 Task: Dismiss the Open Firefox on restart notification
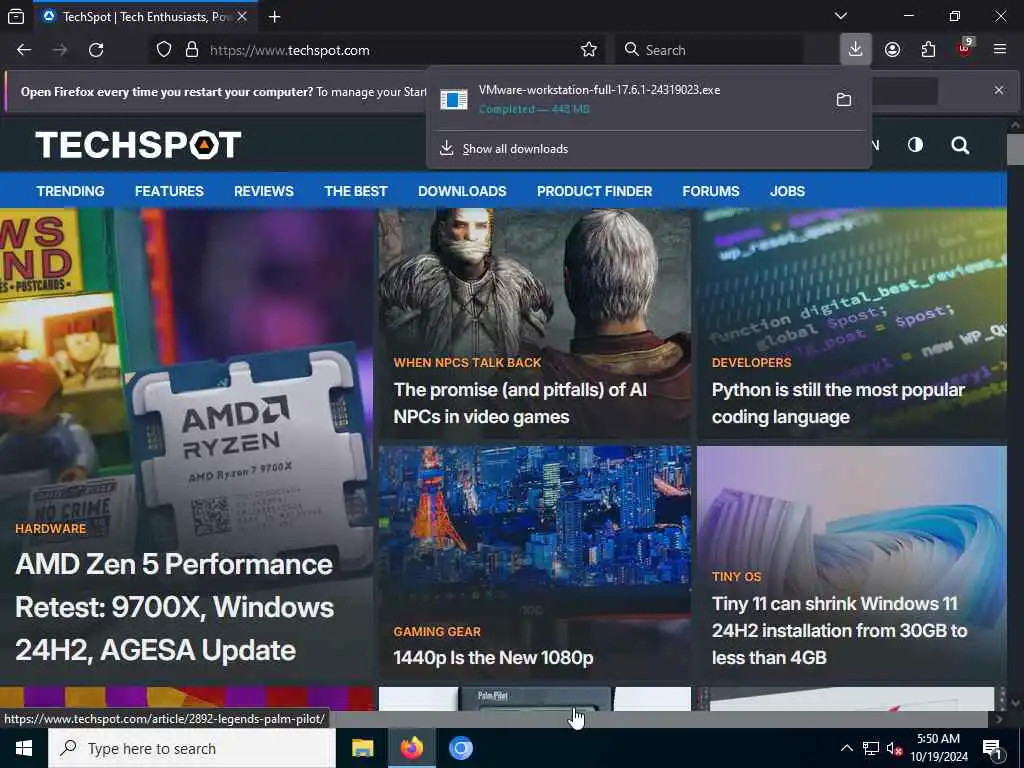999,90
